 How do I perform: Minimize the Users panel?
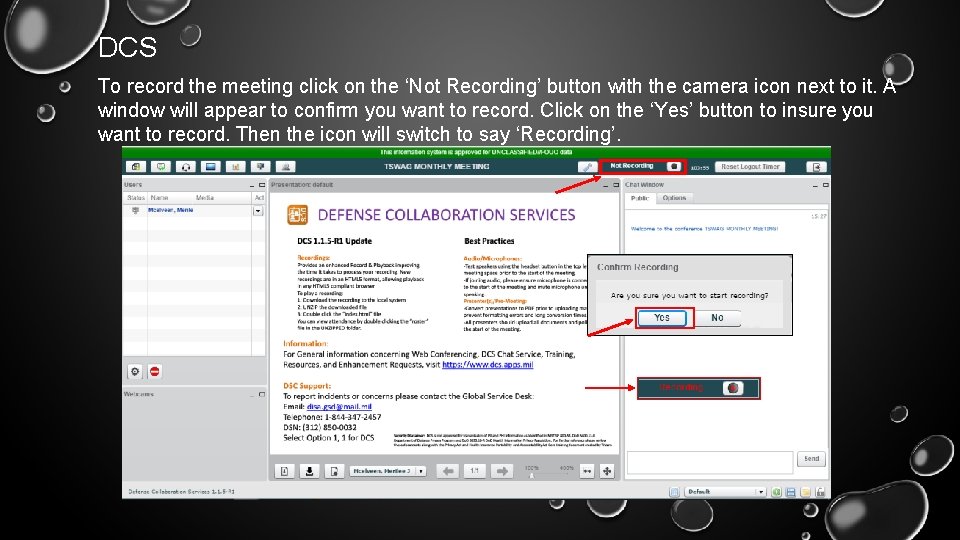(252, 185)
